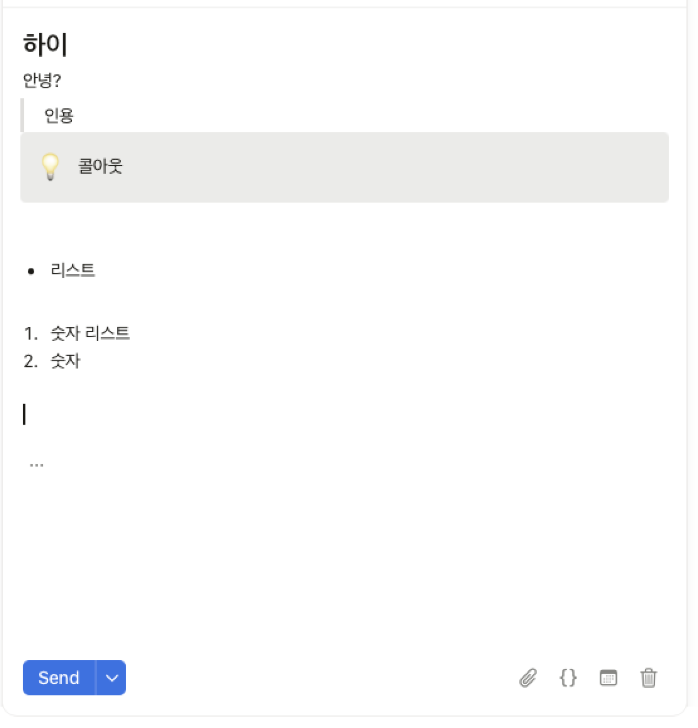Click inside the 인용 quote block
Screen dimensions: 698x728
tap(59, 115)
